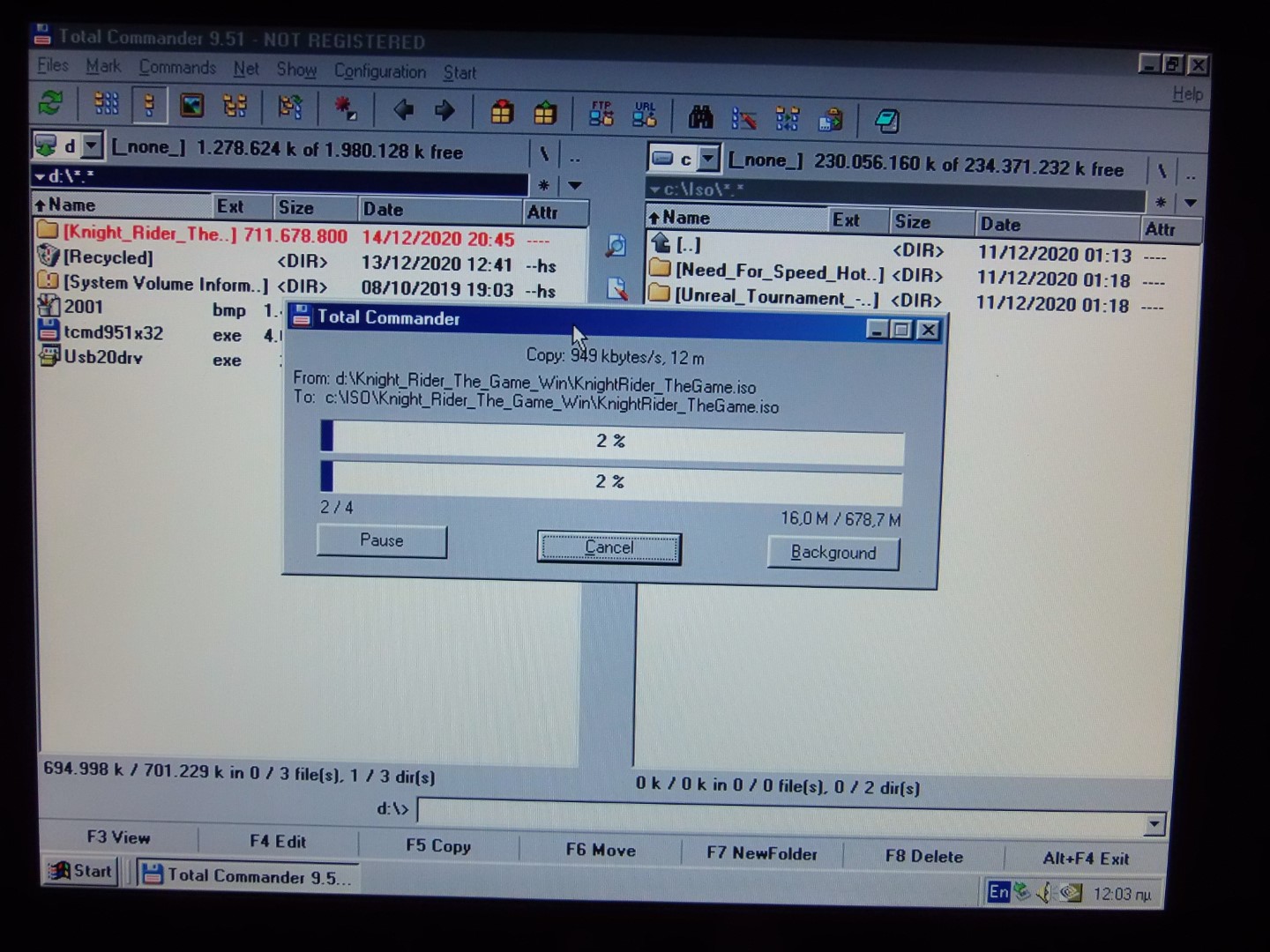
Task: Click Total Commander taskbar button
Action: click(x=247, y=874)
